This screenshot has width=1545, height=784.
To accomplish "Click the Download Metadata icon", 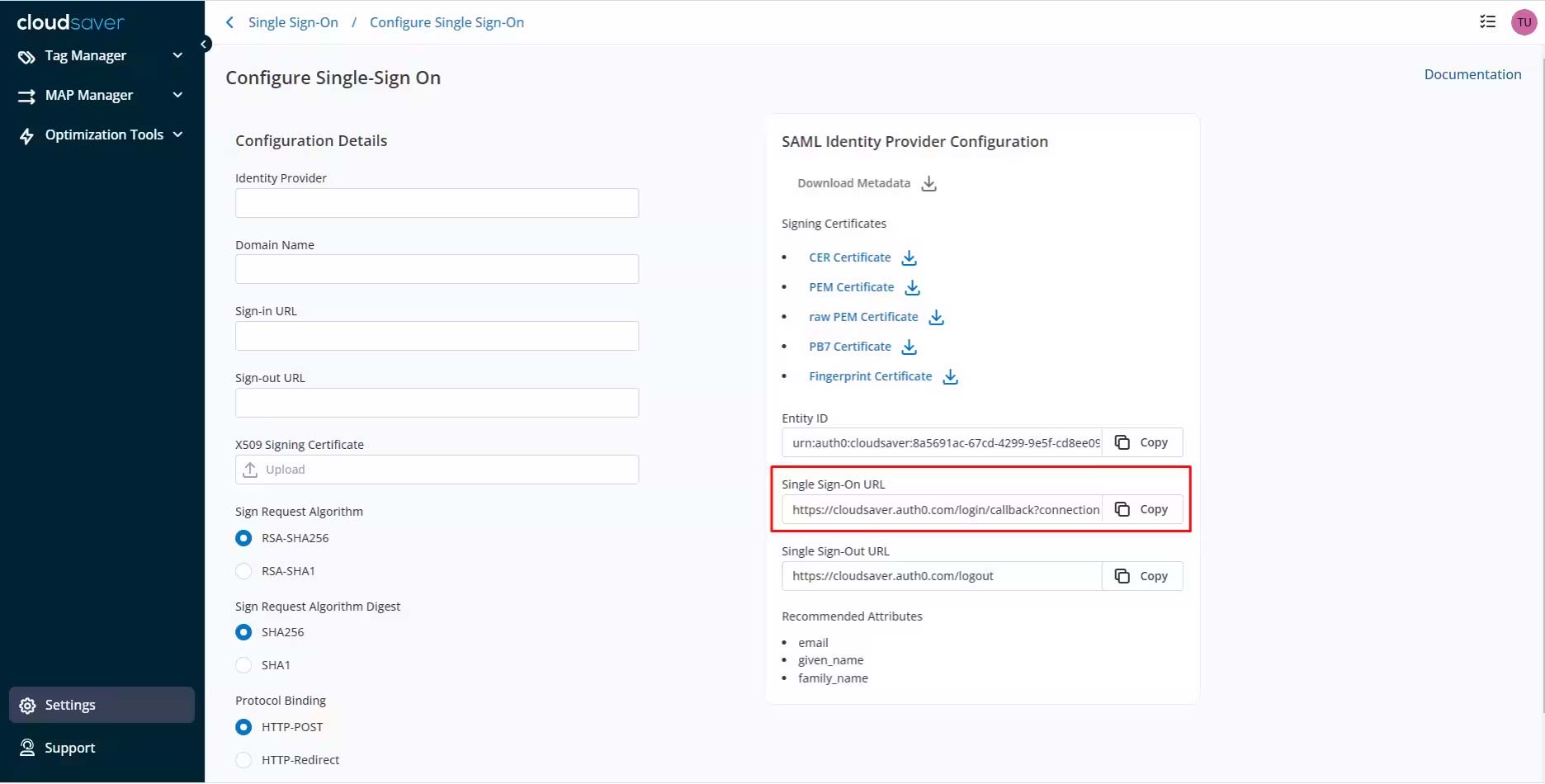I will coord(928,184).
